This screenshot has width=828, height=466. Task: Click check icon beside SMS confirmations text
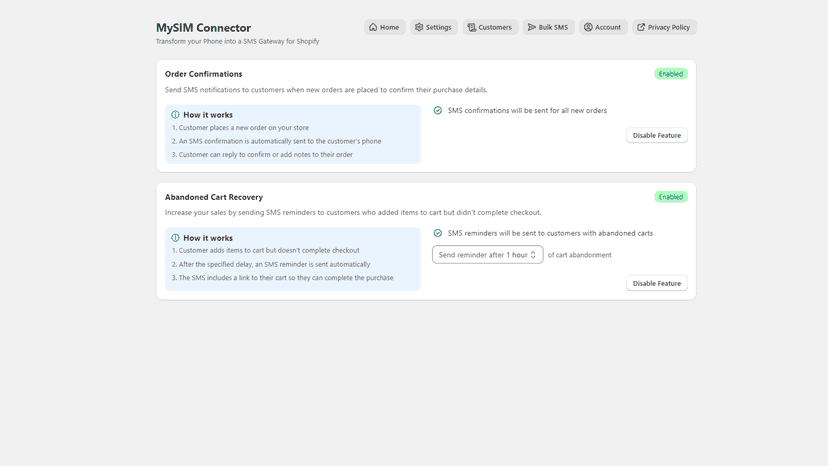click(x=438, y=110)
